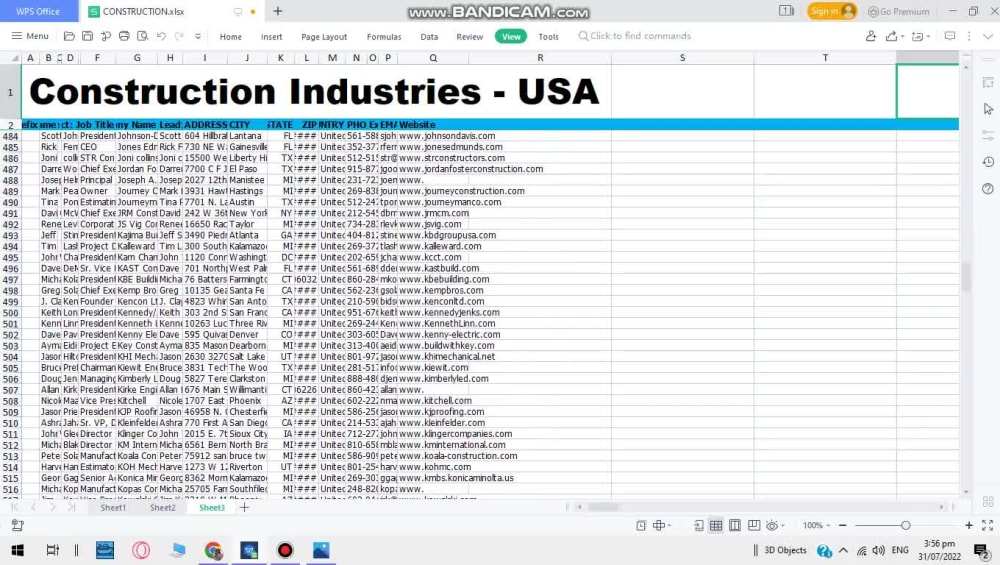This screenshot has width=1000, height=565.
Task: Click the WPS Office home tab
Action: 38,11
